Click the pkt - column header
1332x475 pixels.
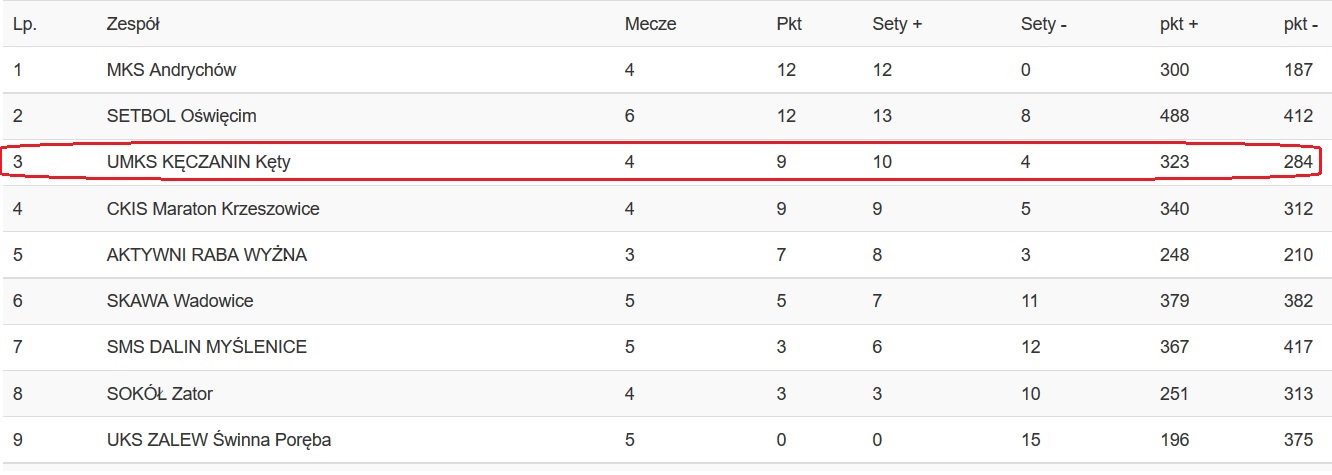(1301, 24)
